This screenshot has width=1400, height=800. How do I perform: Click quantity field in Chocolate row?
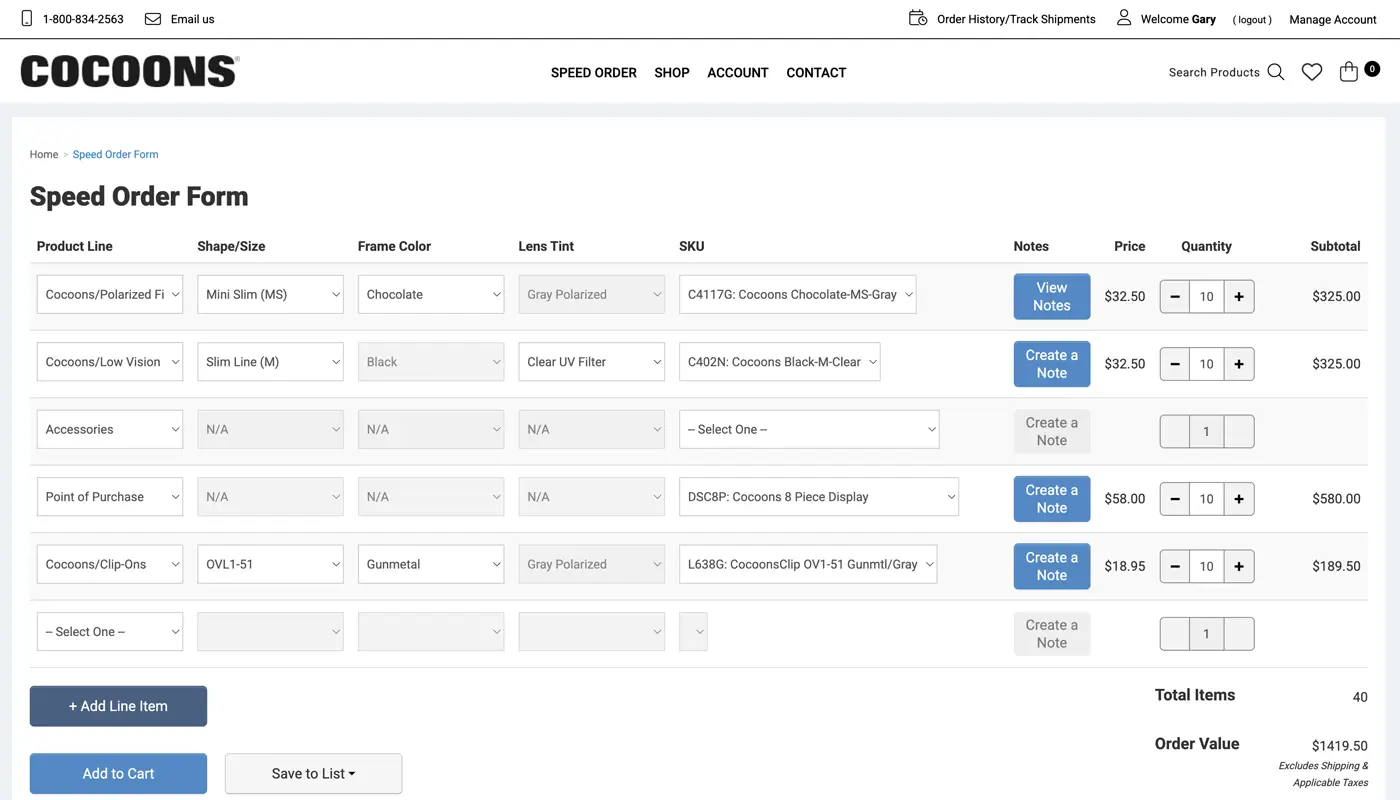click(1207, 297)
